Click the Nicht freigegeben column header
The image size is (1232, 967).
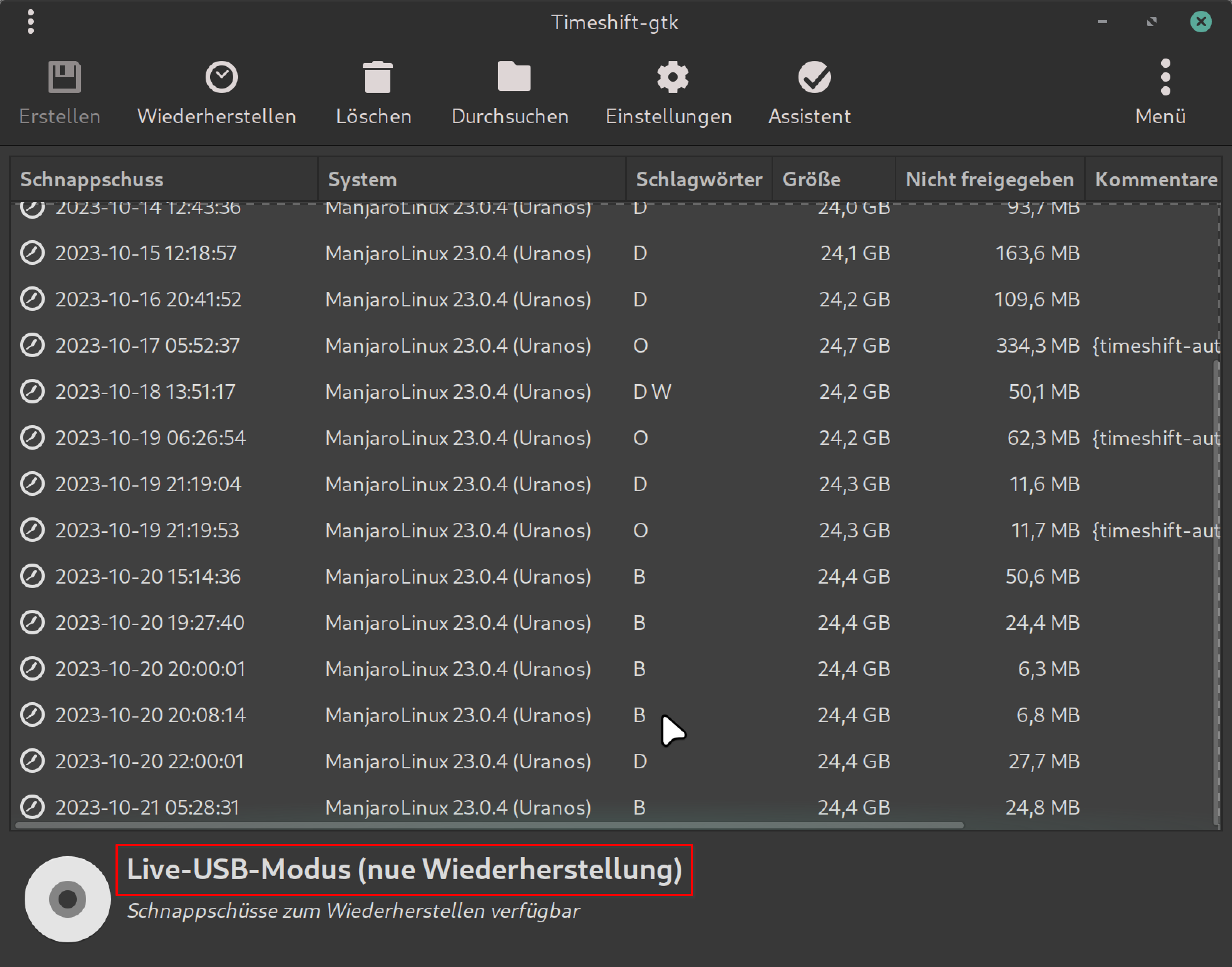[x=989, y=179]
